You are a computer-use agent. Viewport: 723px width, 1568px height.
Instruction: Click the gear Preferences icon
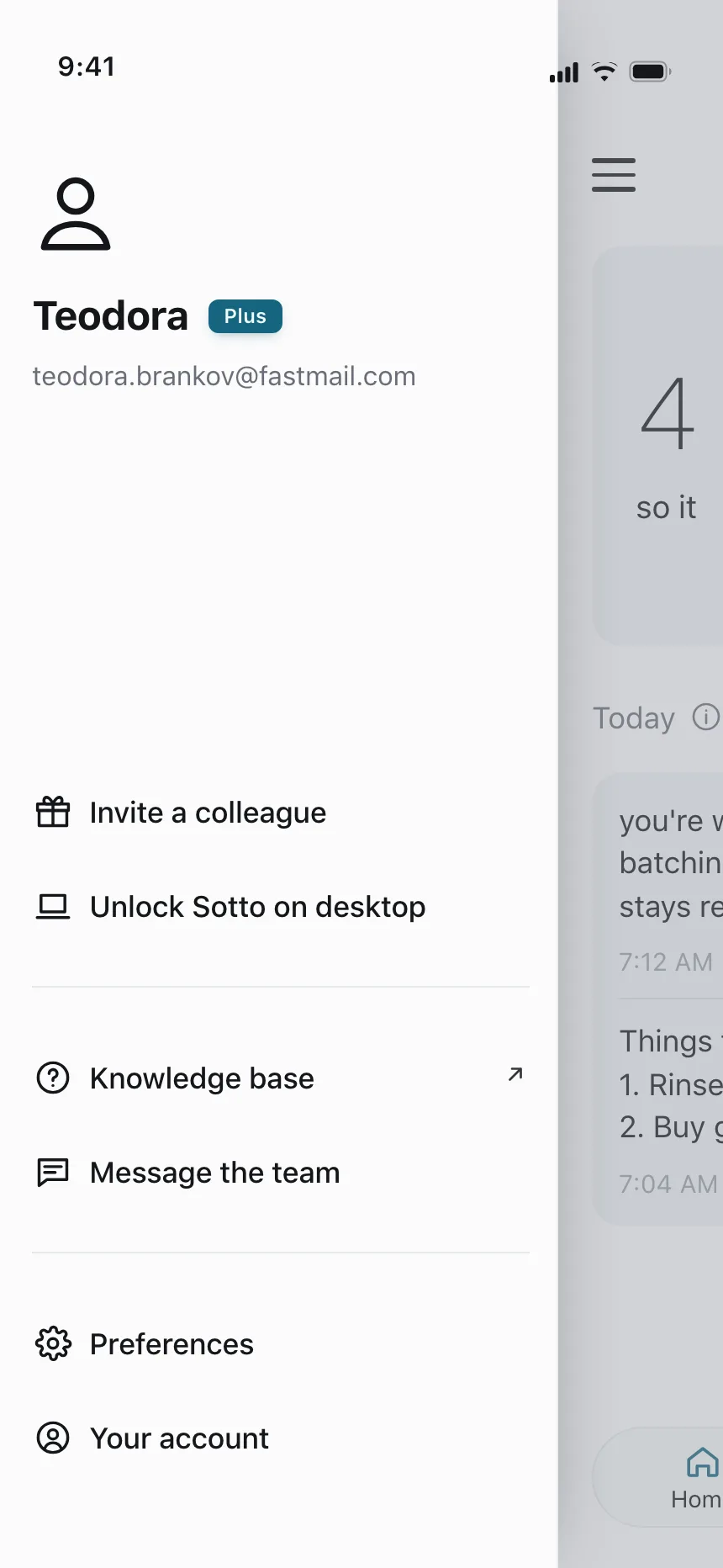pyautogui.click(x=53, y=1344)
